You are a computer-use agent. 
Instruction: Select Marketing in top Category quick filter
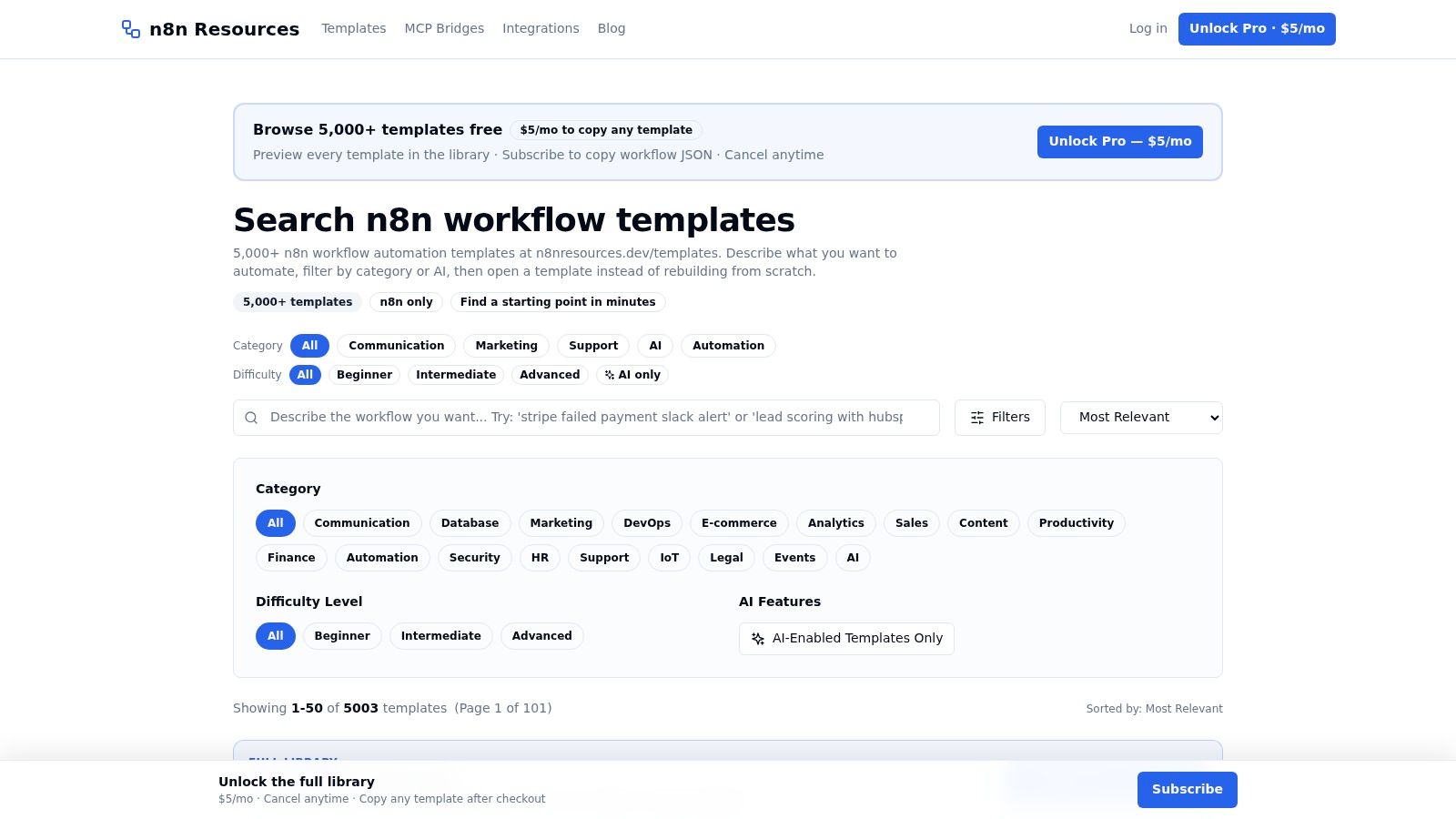coord(506,346)
